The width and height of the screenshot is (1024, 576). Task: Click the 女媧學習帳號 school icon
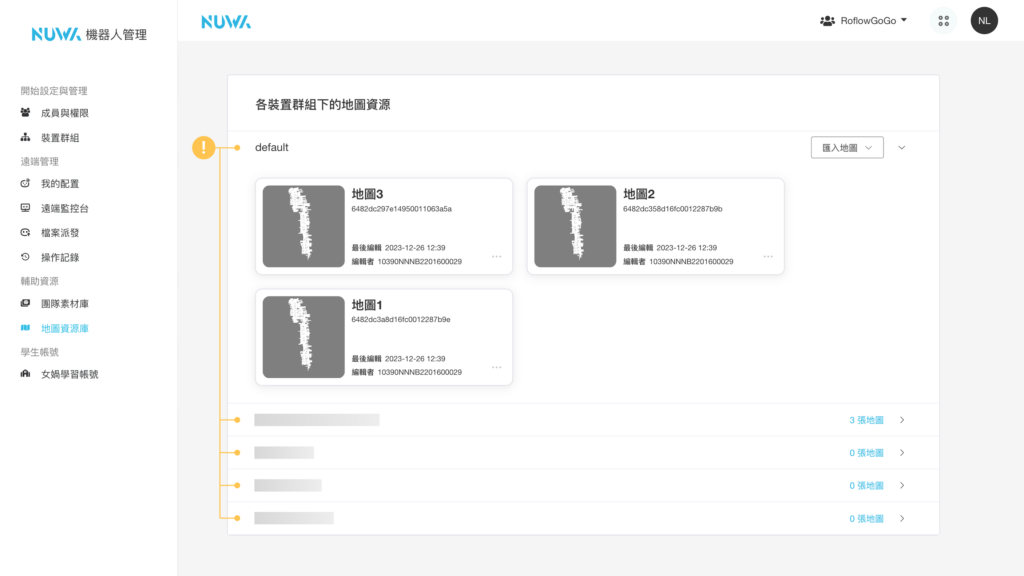(x=25, y=374)
